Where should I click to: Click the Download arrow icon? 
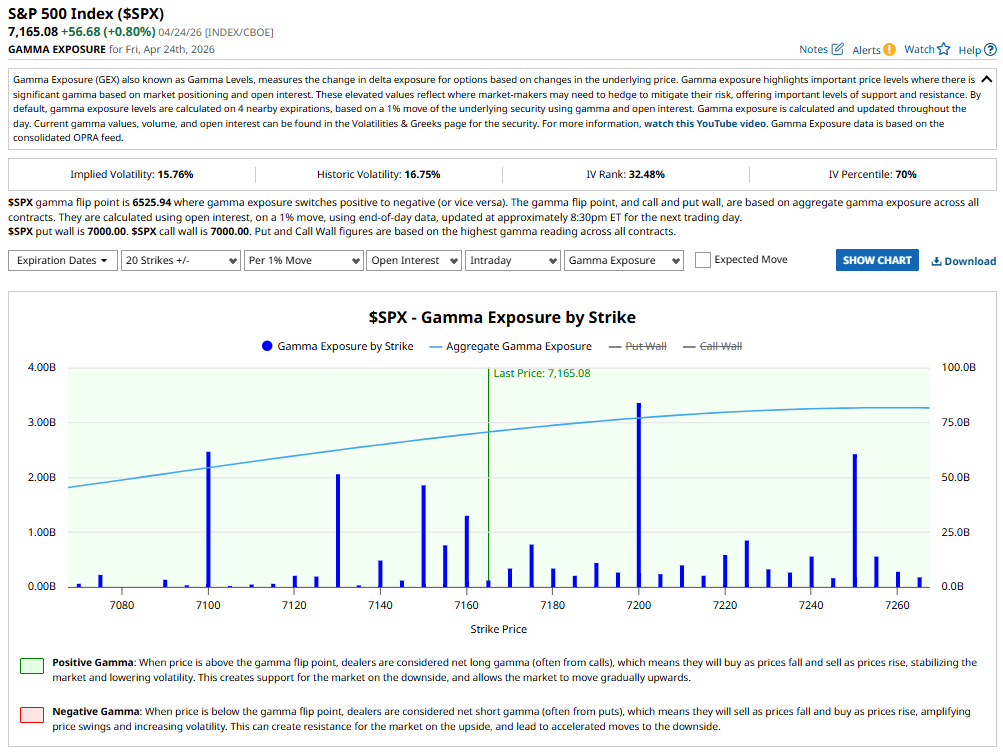click(x=937, y=261)
